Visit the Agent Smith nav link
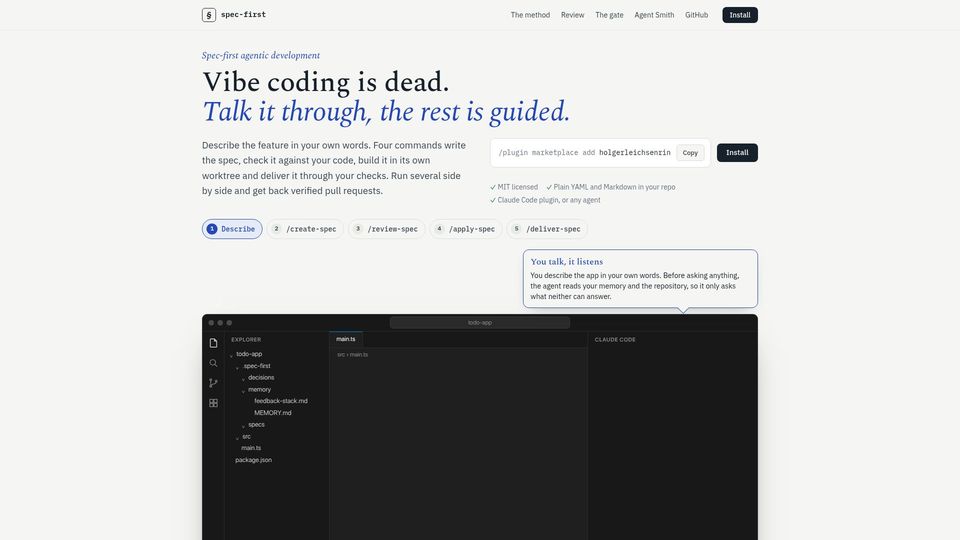960x540 pixels. (654, 15)
